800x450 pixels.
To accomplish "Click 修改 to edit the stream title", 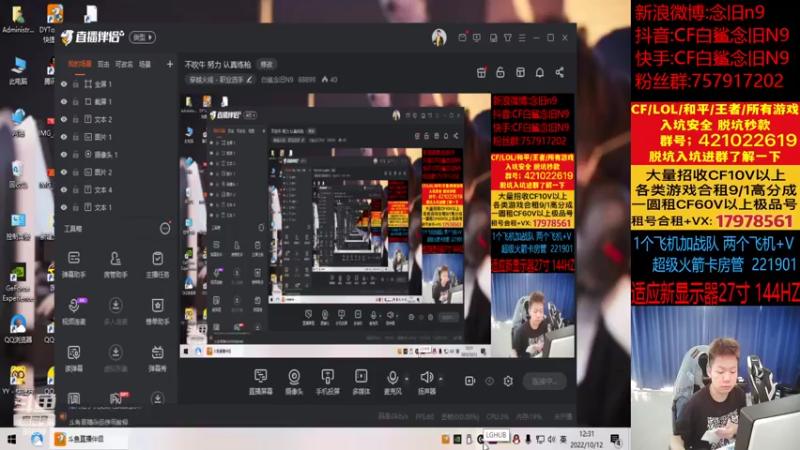I will [x=267, y=64].
